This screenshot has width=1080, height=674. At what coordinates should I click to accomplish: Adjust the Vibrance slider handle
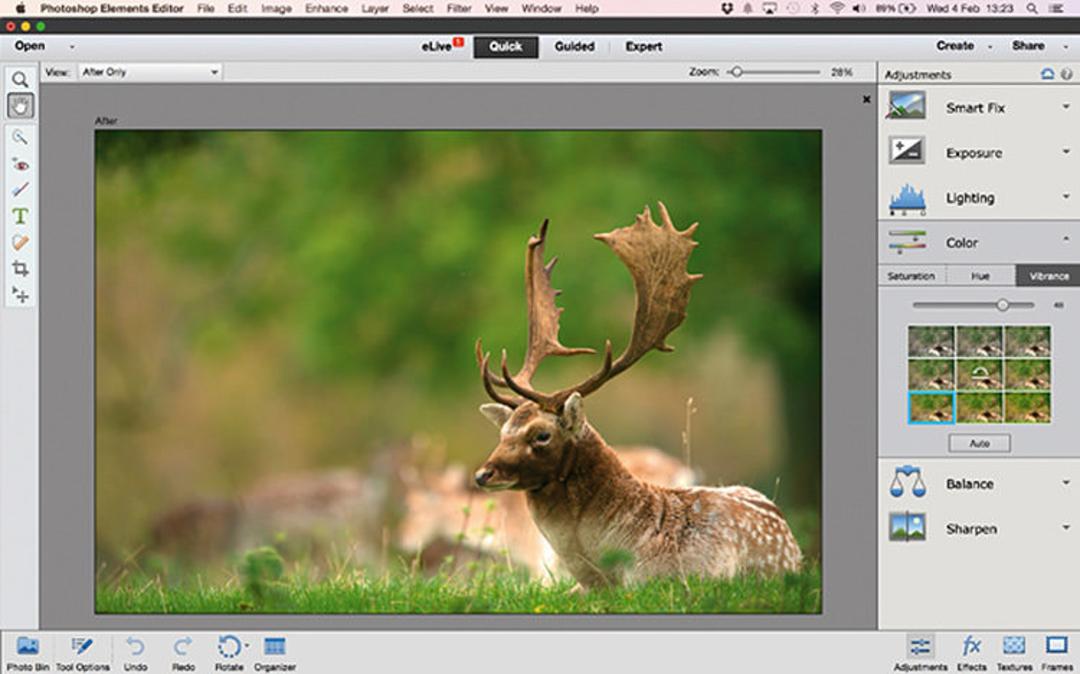click(x=1002, y=305)
